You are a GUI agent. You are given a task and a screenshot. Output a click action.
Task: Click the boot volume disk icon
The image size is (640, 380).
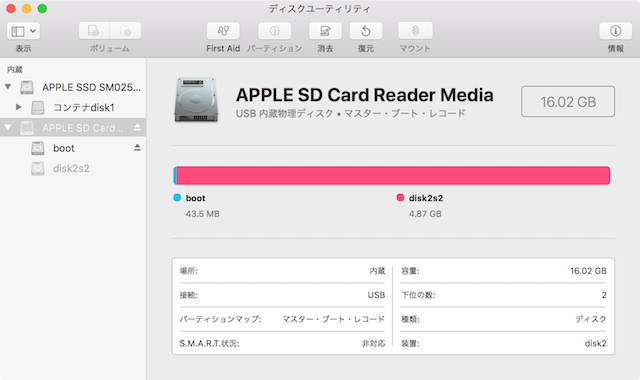pos(38,148)
